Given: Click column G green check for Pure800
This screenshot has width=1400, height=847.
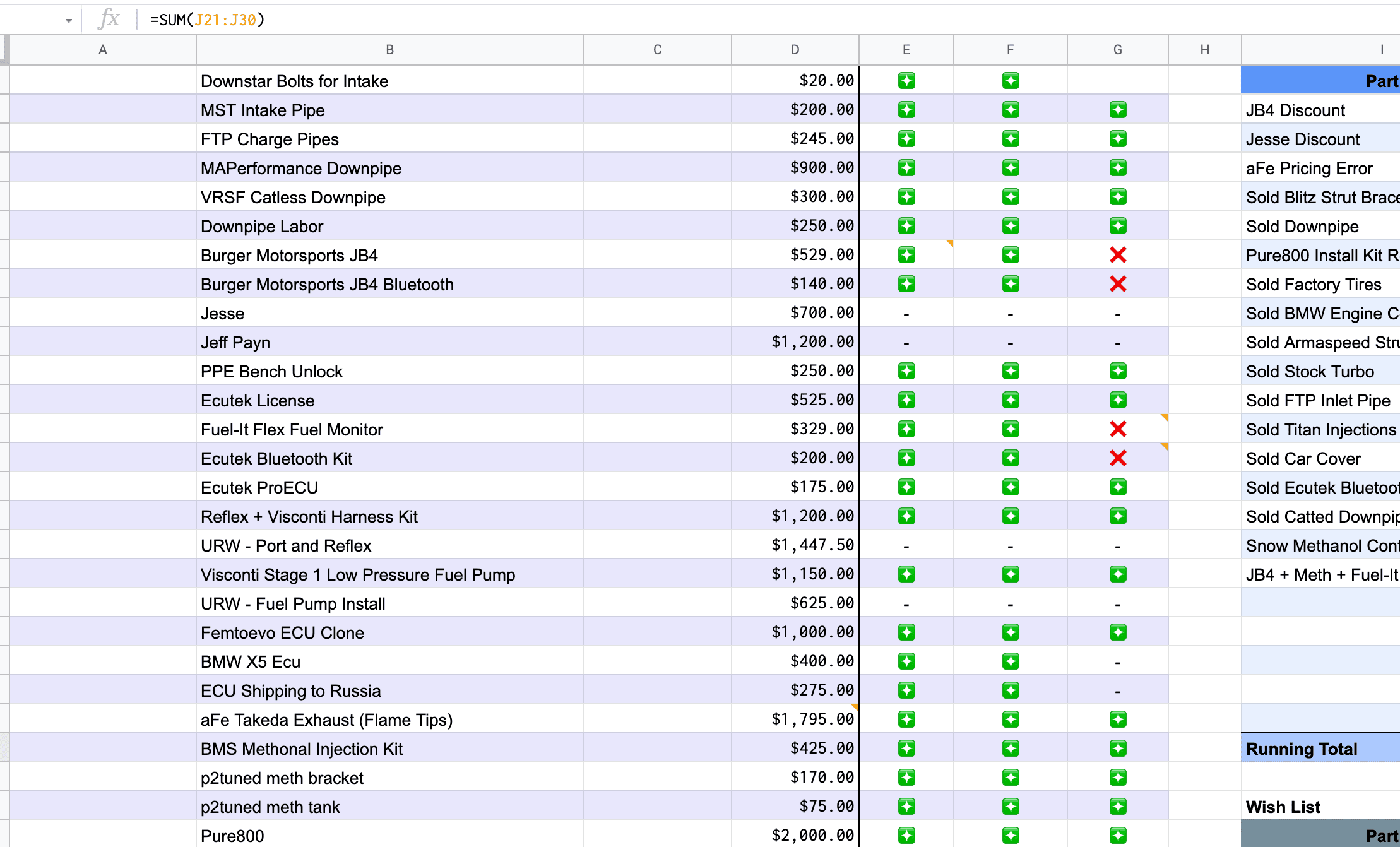Looking at the screenshot, I should (x=1118, y=836).
